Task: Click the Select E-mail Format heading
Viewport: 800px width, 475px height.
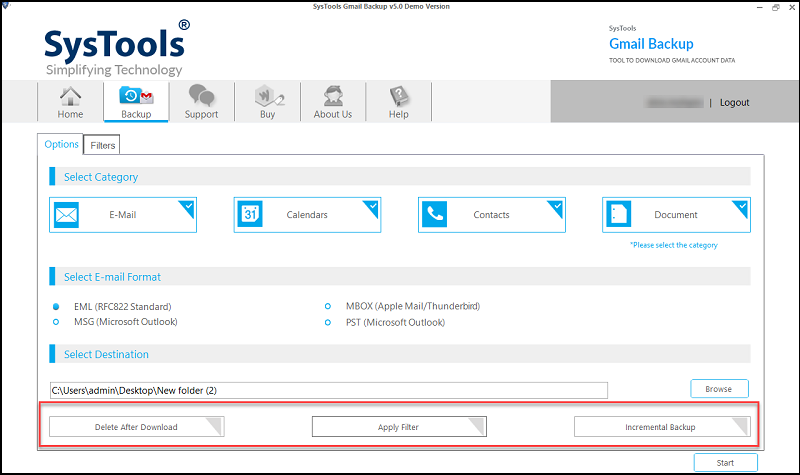Action: point(112,277)
